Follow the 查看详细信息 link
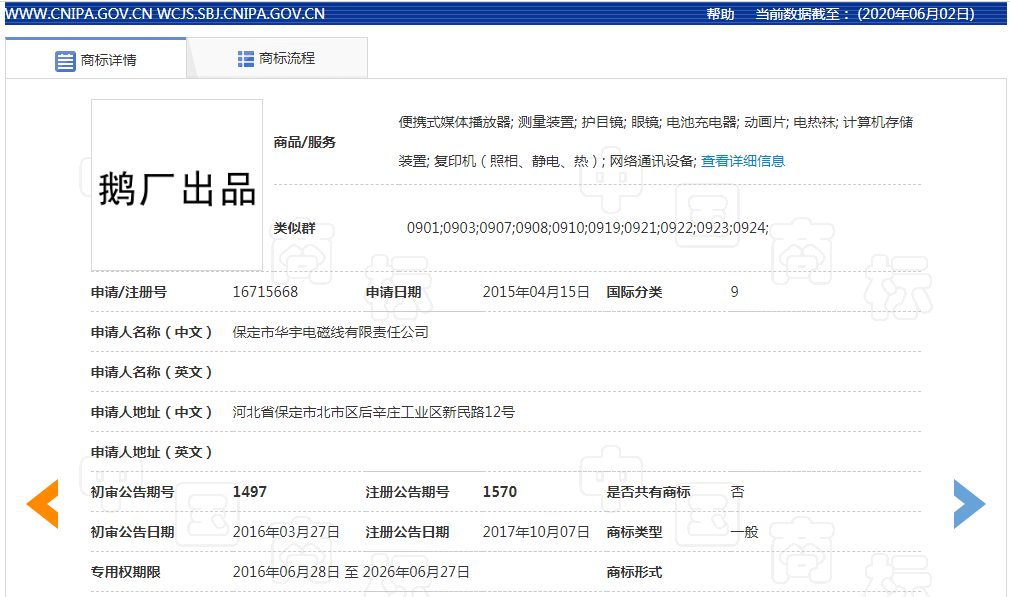 point(743,161)
